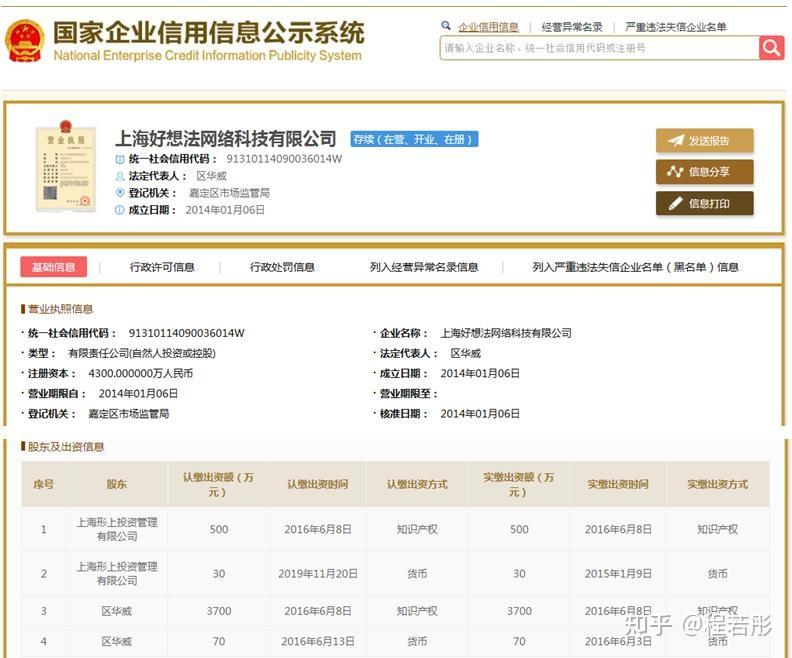The width and height of the screenshot is (792, 658).
Task: Click subscribed amount 3700 in row 3
Action: pos(219,611)
